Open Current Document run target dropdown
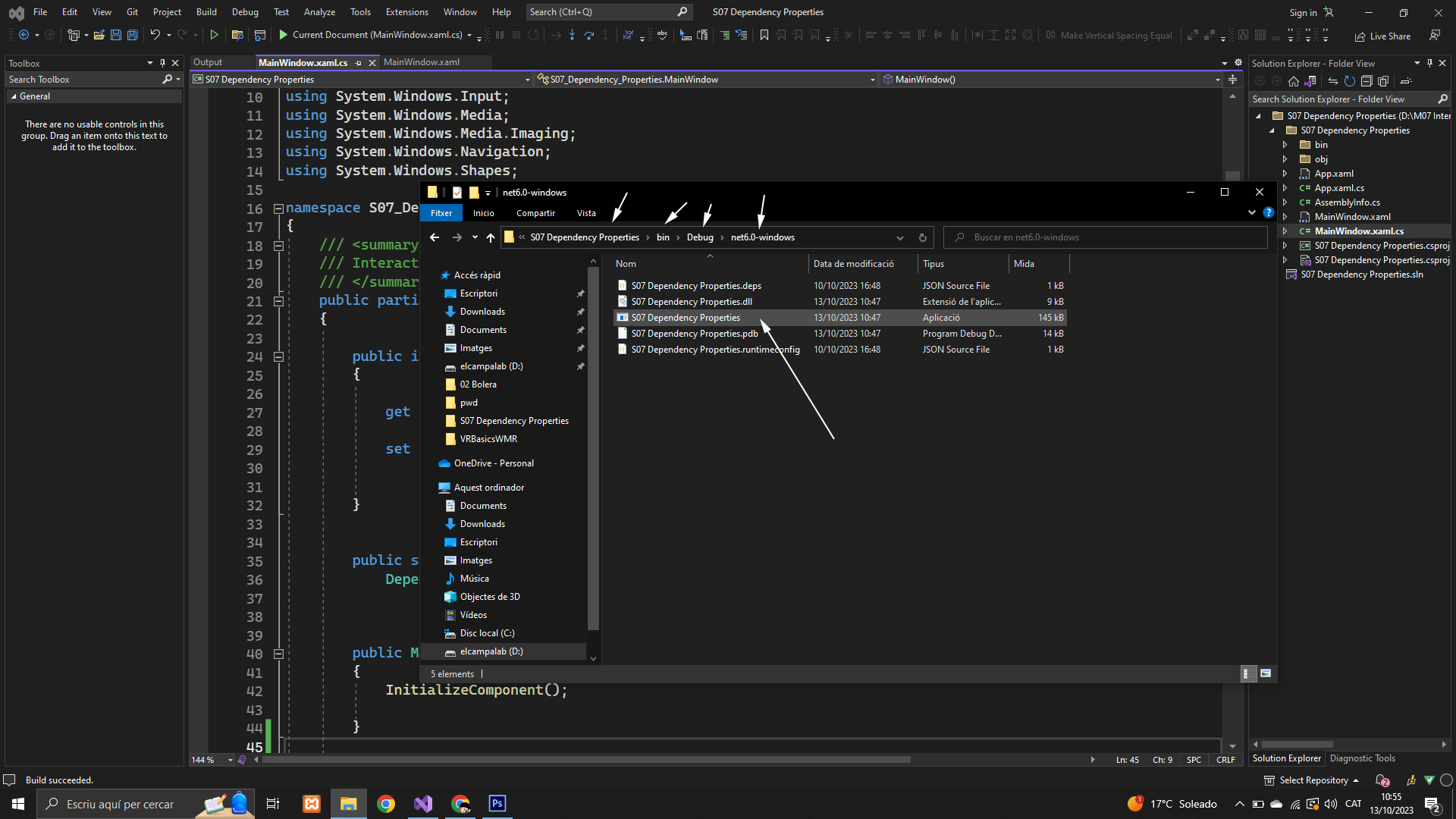 [469, 36]
